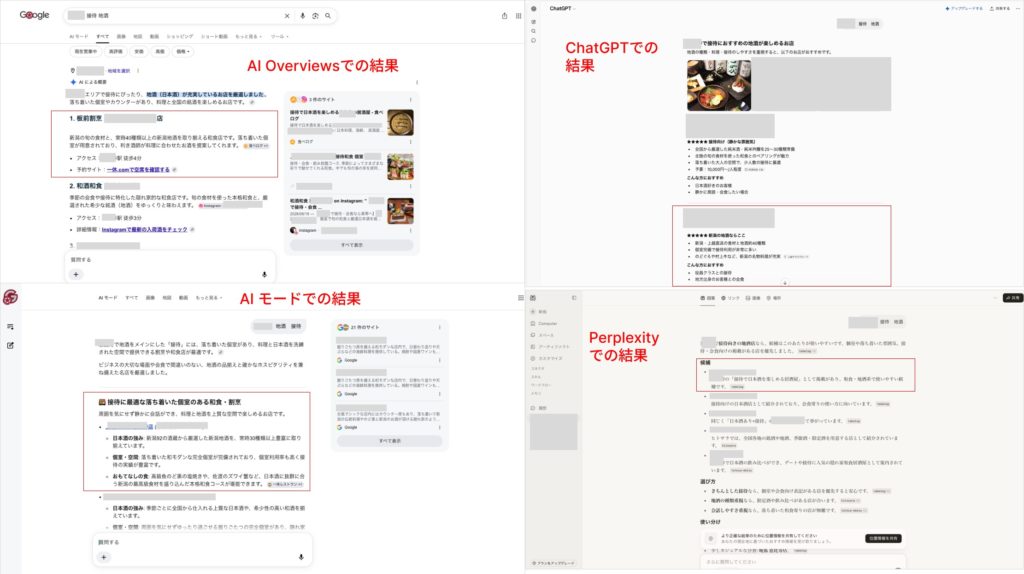The image size is (1024, 574).
Task: Select the リンク tab in Perplexity
Action: (x=730, y=298)
